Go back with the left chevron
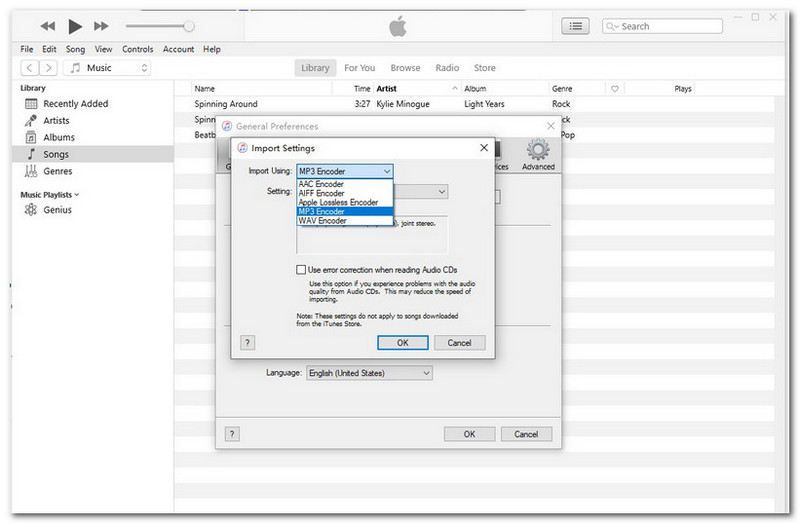Screen dimensions: 800x524 [x=30, y=68]
